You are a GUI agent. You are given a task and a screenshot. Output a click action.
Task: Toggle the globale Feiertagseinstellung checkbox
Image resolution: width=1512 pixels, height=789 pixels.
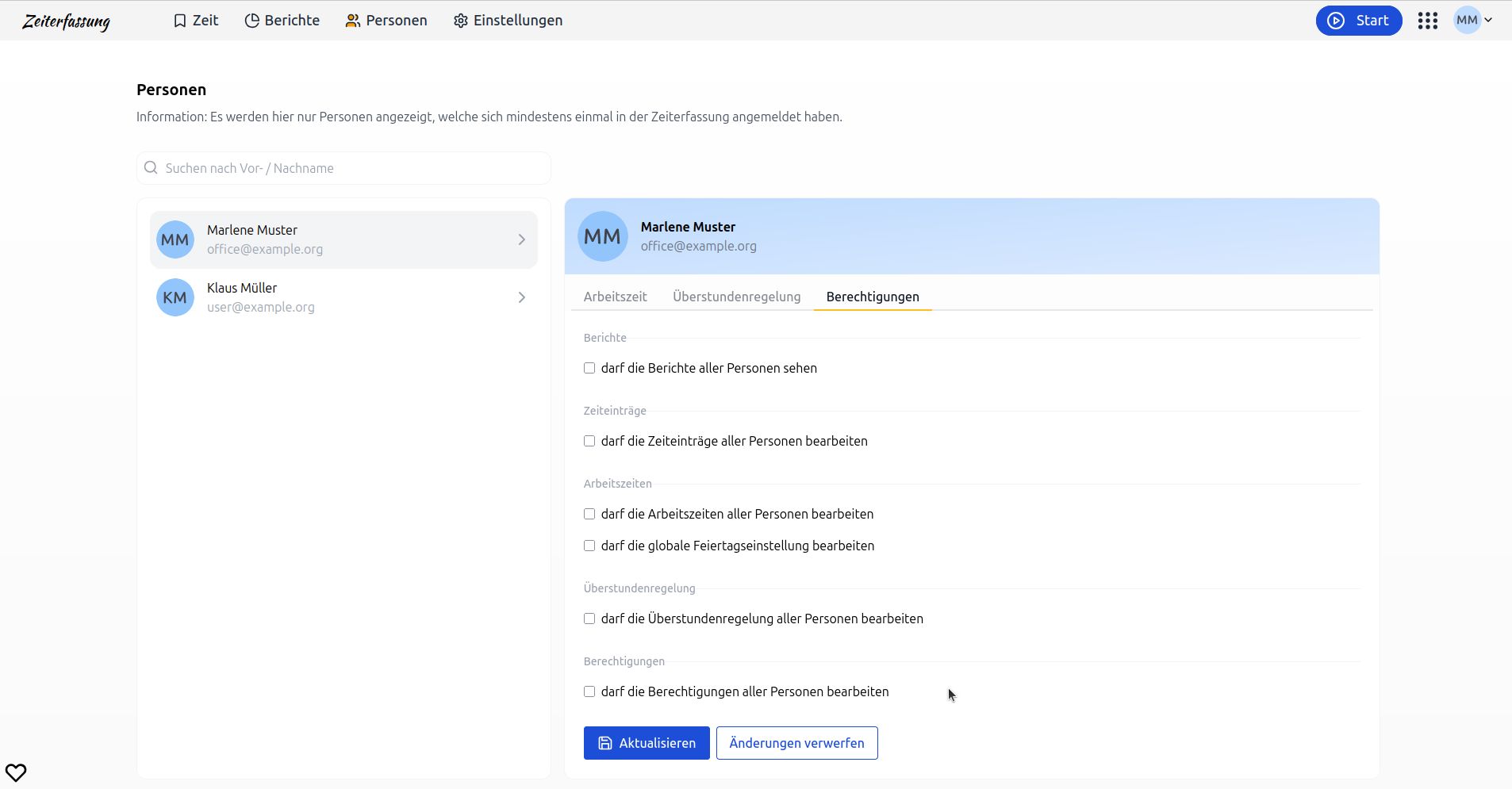[589, 546]
